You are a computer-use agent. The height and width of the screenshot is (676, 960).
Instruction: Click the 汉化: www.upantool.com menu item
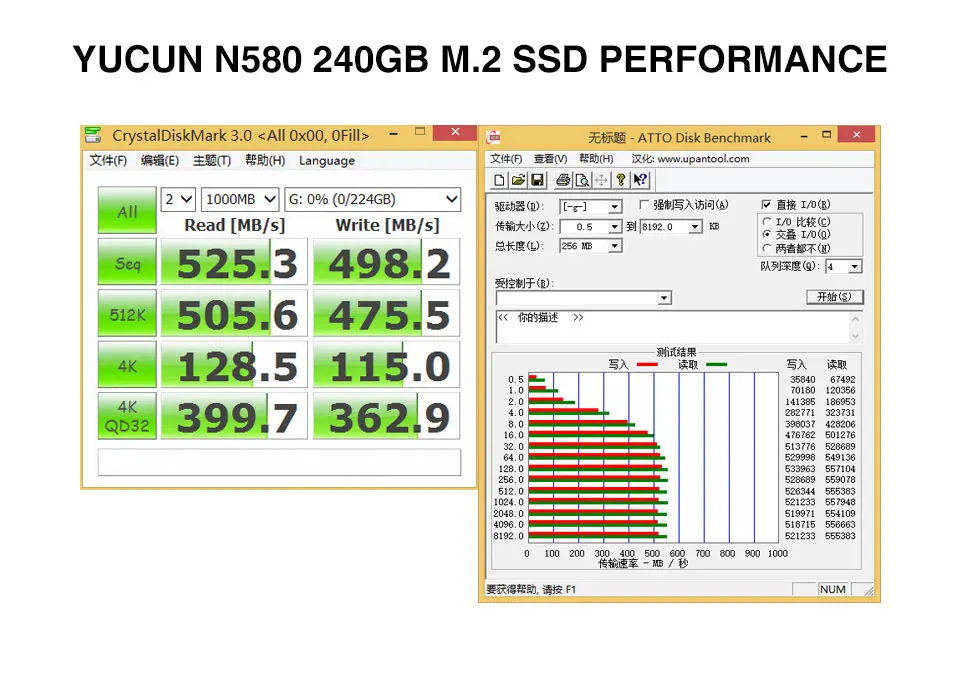tap(691, 159)
